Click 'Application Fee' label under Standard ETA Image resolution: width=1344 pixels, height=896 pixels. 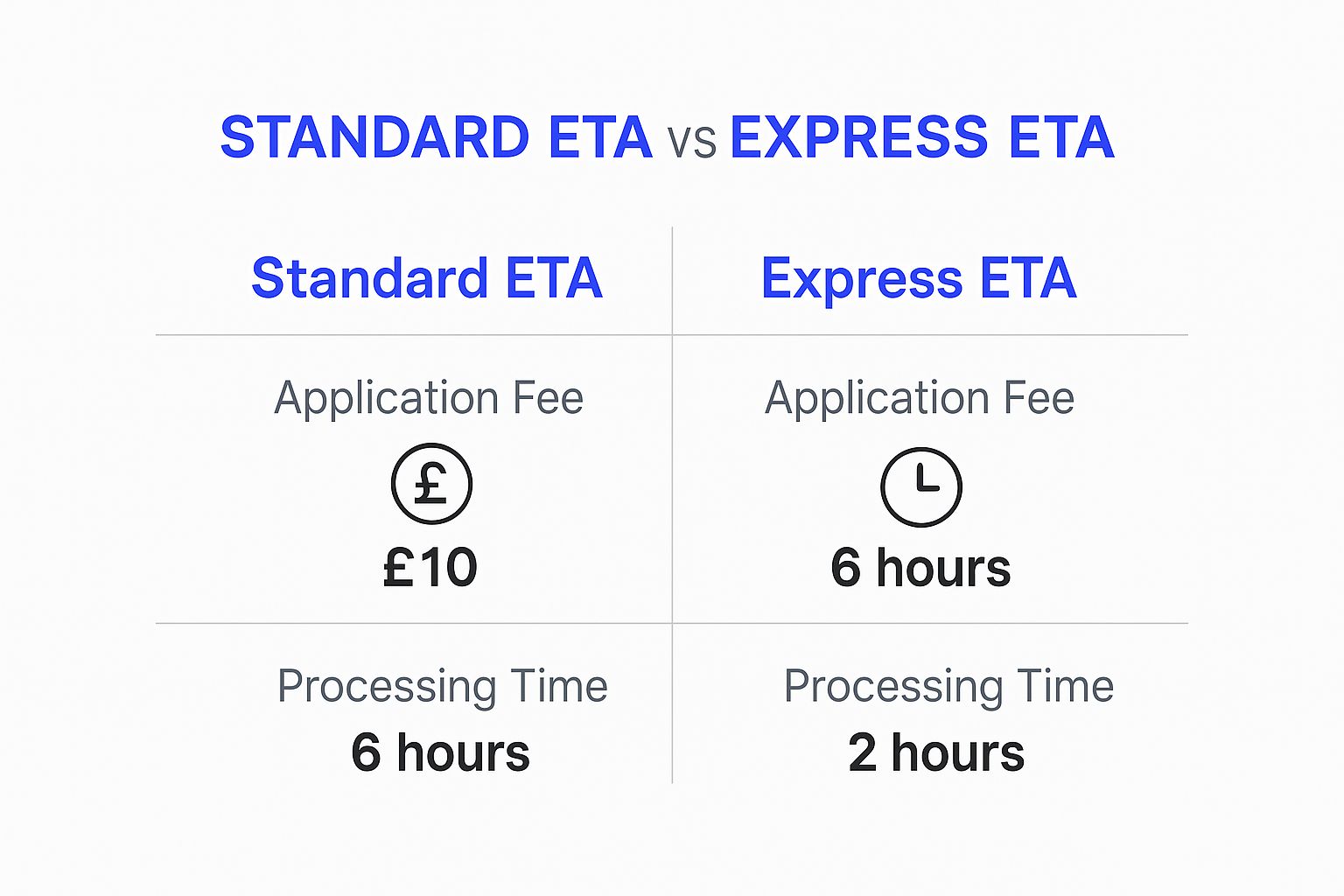(x=429, y=398)
